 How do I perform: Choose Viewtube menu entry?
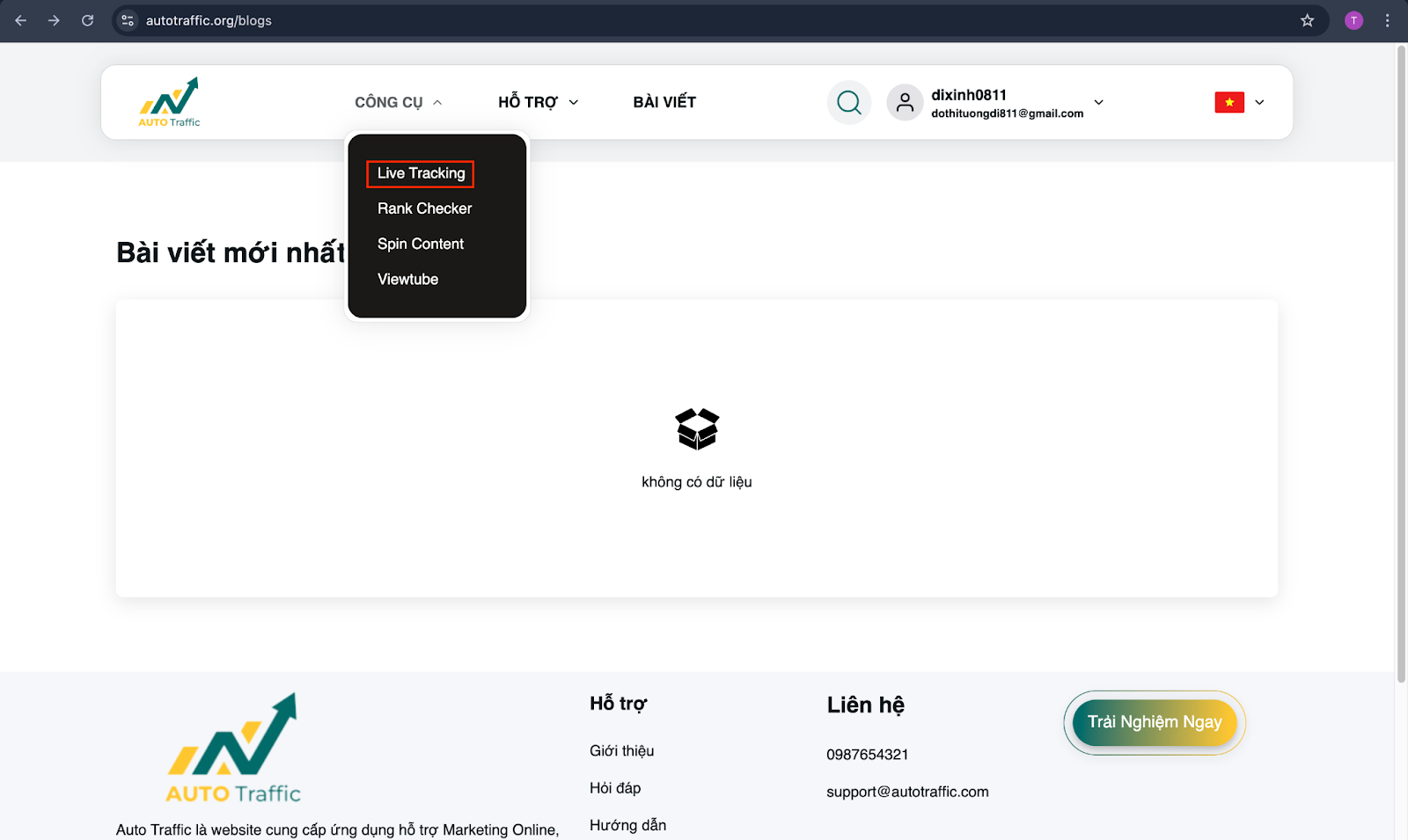[407, 279]
